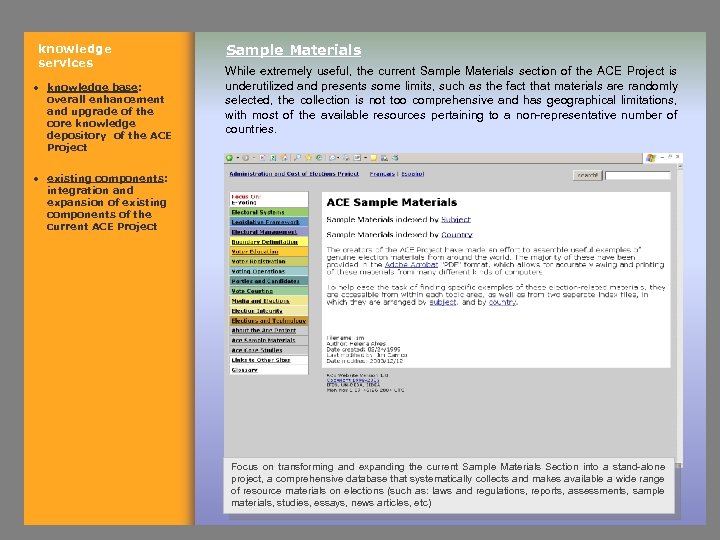Open Favorites using the star icon

309,158
